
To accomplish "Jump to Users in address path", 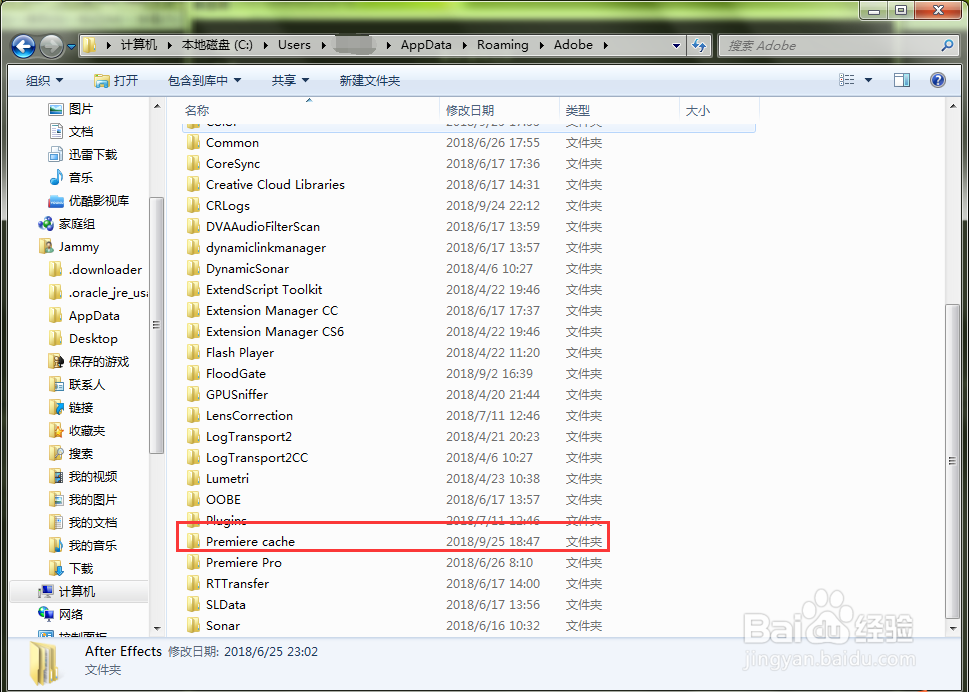I will click(294, 45).
